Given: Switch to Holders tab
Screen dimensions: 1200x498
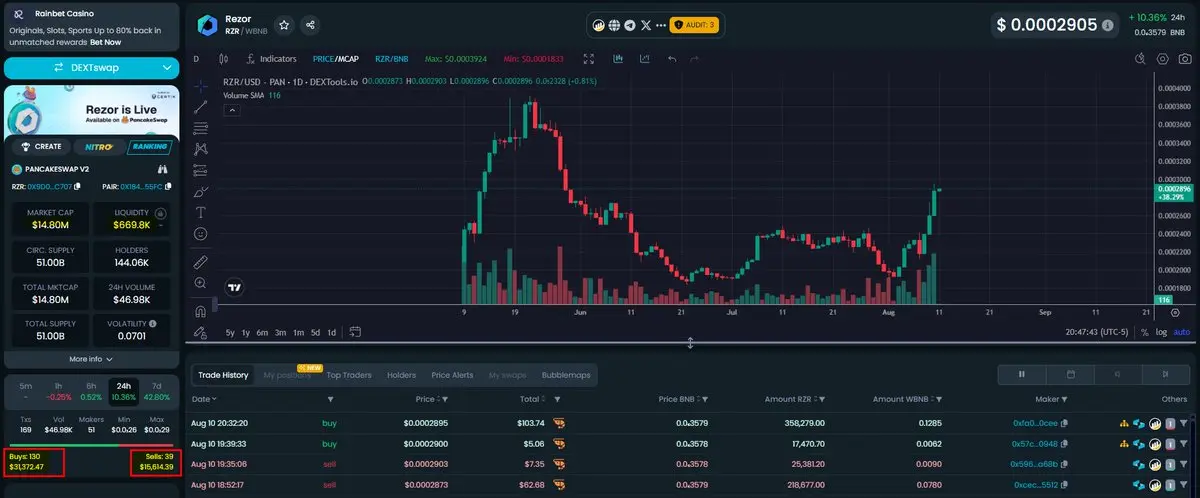Looking at the screenshot, I should coord(401,375).
